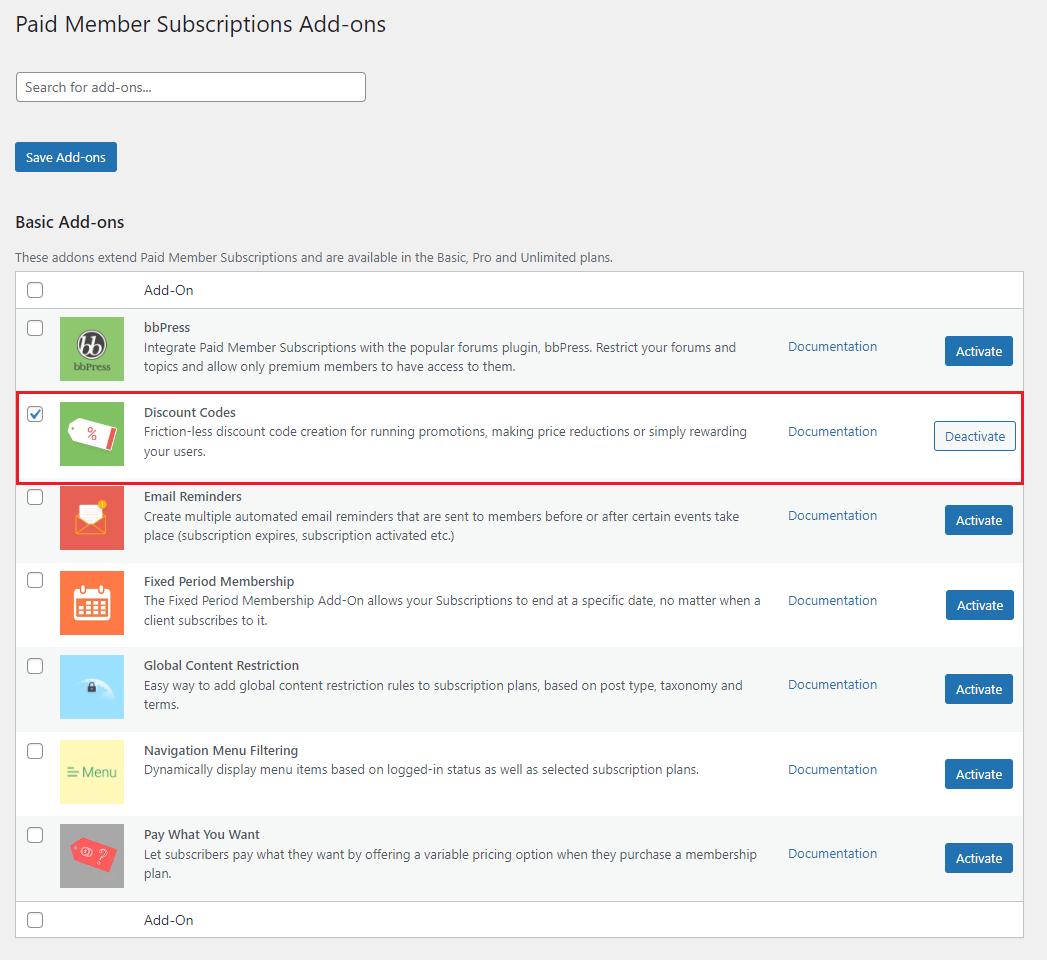This screenshot has width=1047, height=960.
Task: Open the Global Content Restriction Documentation link
Action: [x=832, y=684]
